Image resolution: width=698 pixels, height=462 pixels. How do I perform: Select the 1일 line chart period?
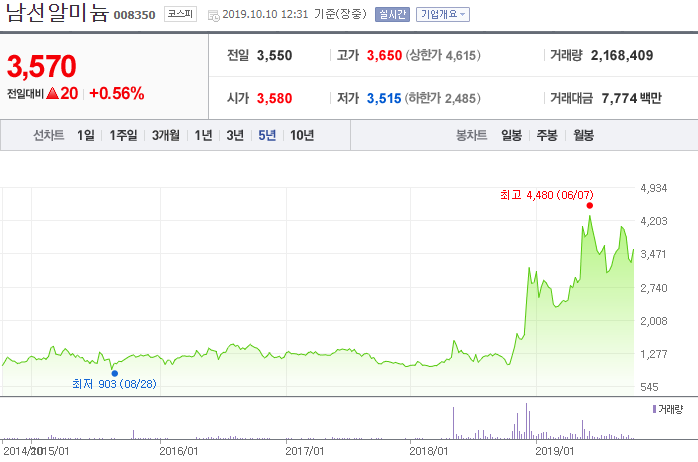point(86,135)
